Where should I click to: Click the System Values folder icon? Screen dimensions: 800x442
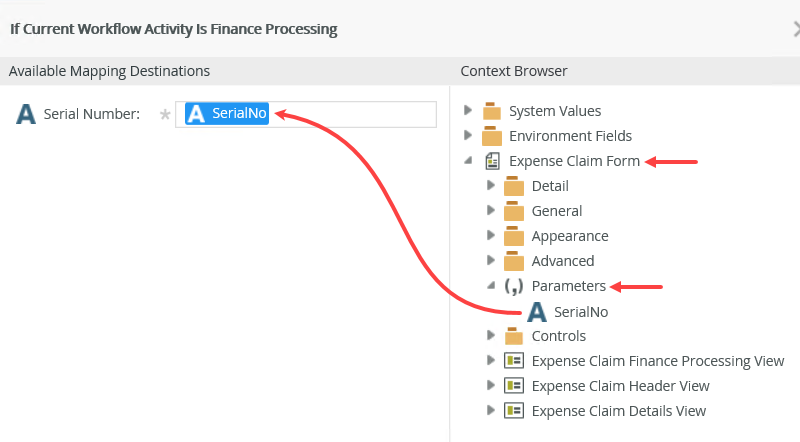(x=492, y=111)
